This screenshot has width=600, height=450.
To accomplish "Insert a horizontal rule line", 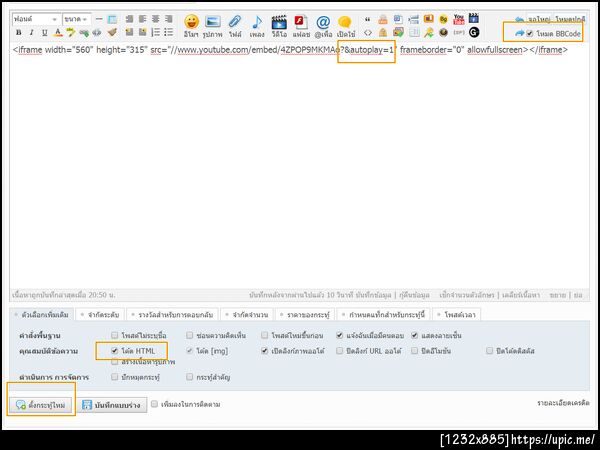I will [x=99, y=19].
